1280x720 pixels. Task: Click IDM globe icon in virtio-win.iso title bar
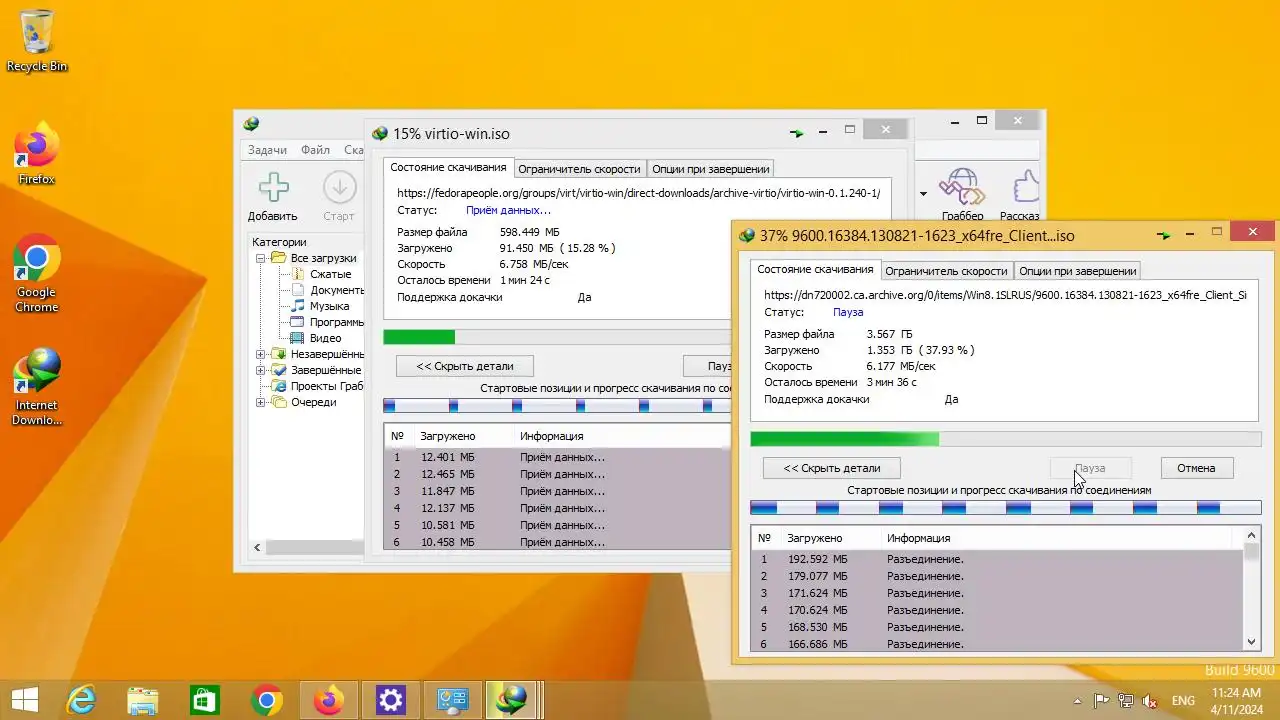(380, 133)
